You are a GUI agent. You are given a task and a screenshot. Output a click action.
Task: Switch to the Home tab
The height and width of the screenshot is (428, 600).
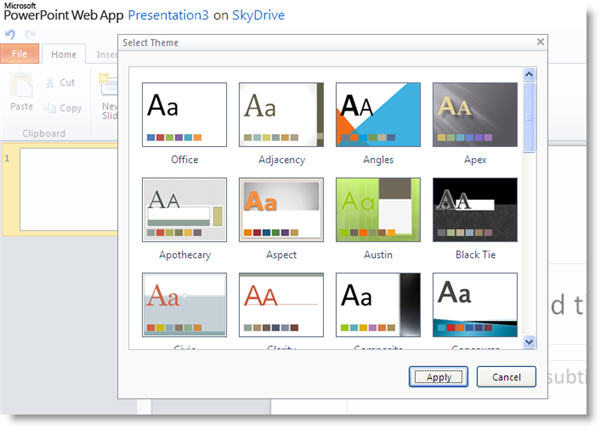click(64, 55)
